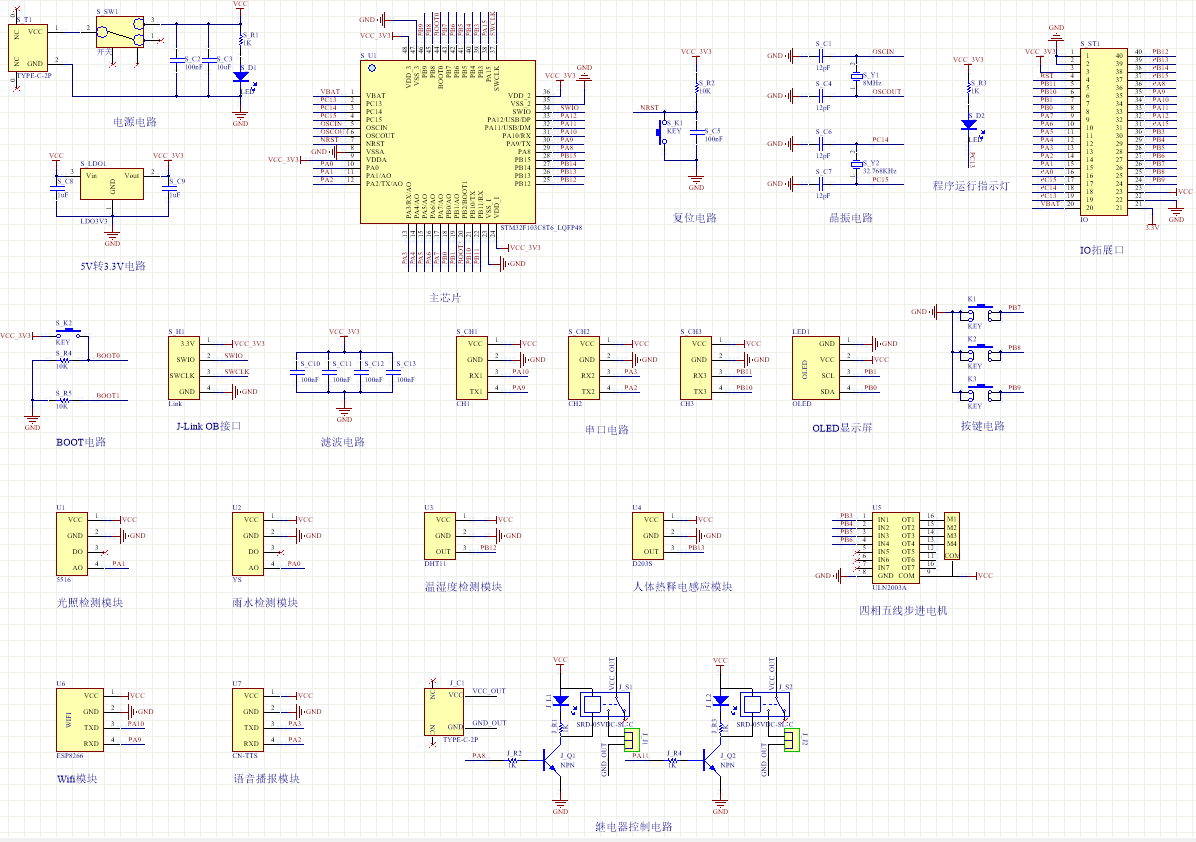Select the green J_J2 terminal block
1196x842 pixels.
point(792,740)
